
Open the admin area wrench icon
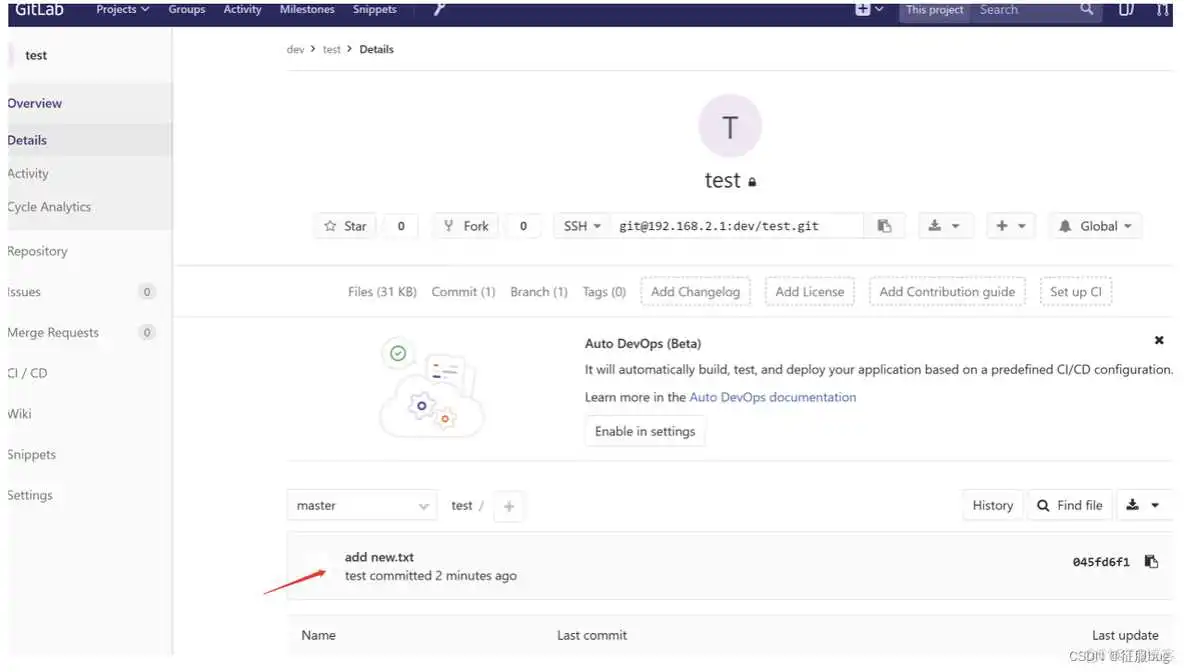click(x=439, y=10)
